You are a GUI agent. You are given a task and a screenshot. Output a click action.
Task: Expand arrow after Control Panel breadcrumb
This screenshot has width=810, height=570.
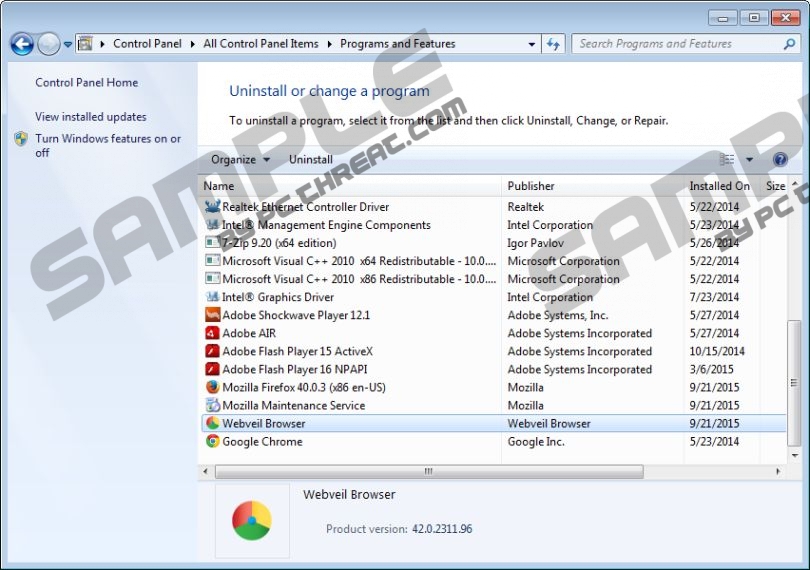(x=193, y=44)
